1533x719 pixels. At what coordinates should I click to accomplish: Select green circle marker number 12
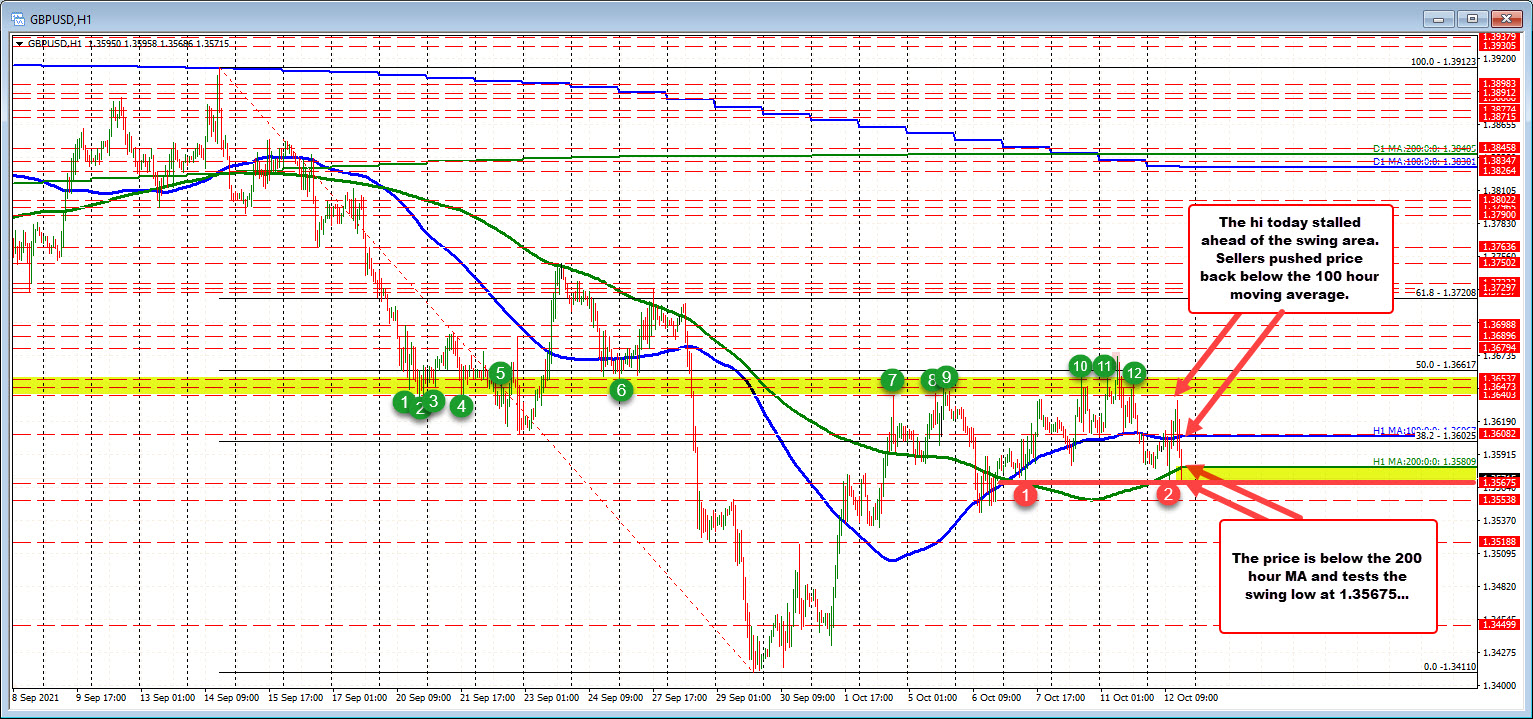pos(1133,373)
